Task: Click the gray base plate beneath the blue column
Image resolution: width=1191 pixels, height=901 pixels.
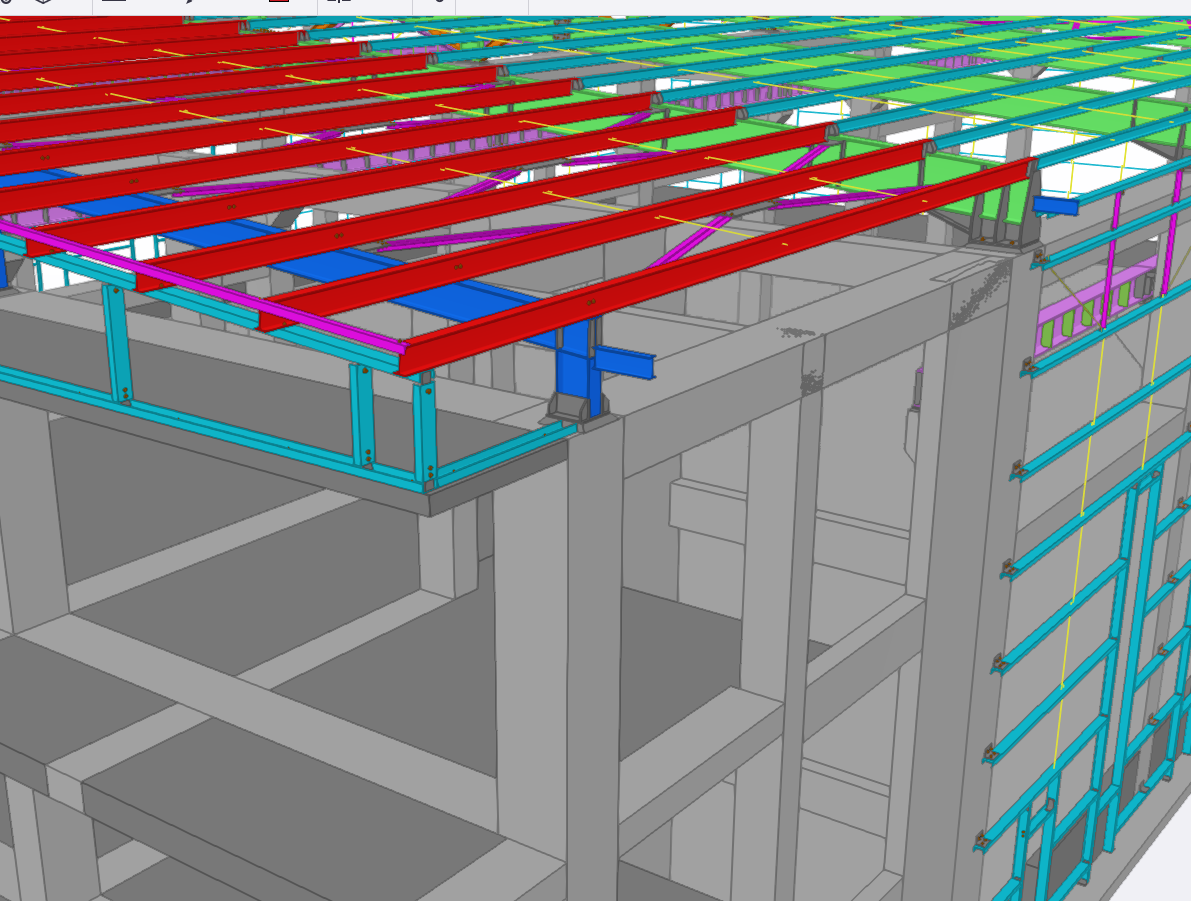Action: tap(565, 408)
